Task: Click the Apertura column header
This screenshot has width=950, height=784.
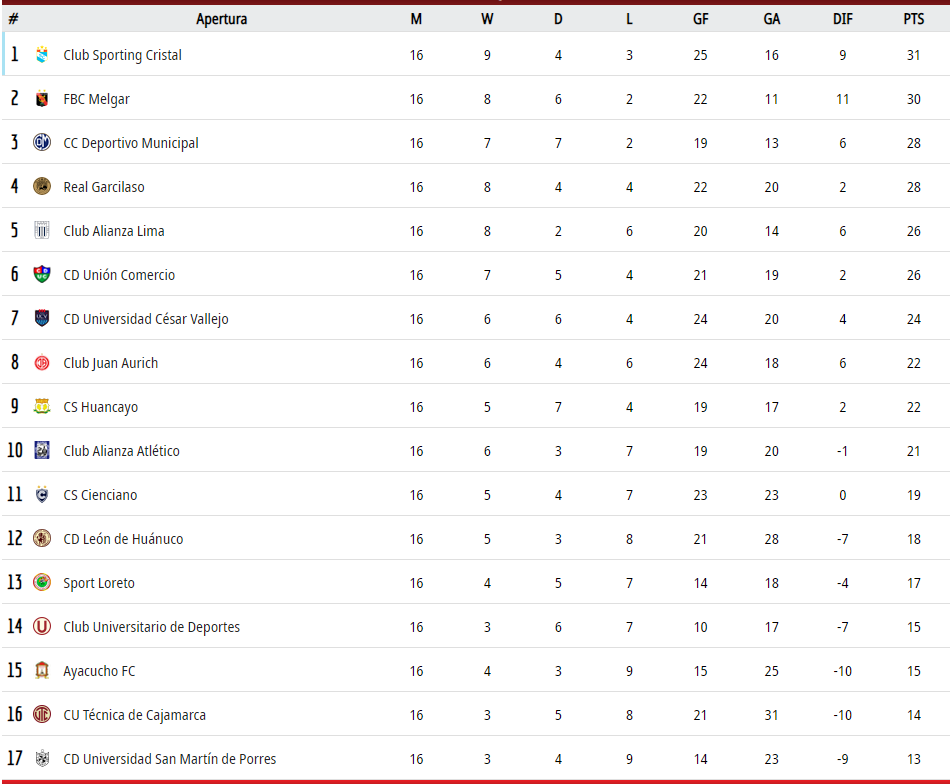Action: point(222,19)
